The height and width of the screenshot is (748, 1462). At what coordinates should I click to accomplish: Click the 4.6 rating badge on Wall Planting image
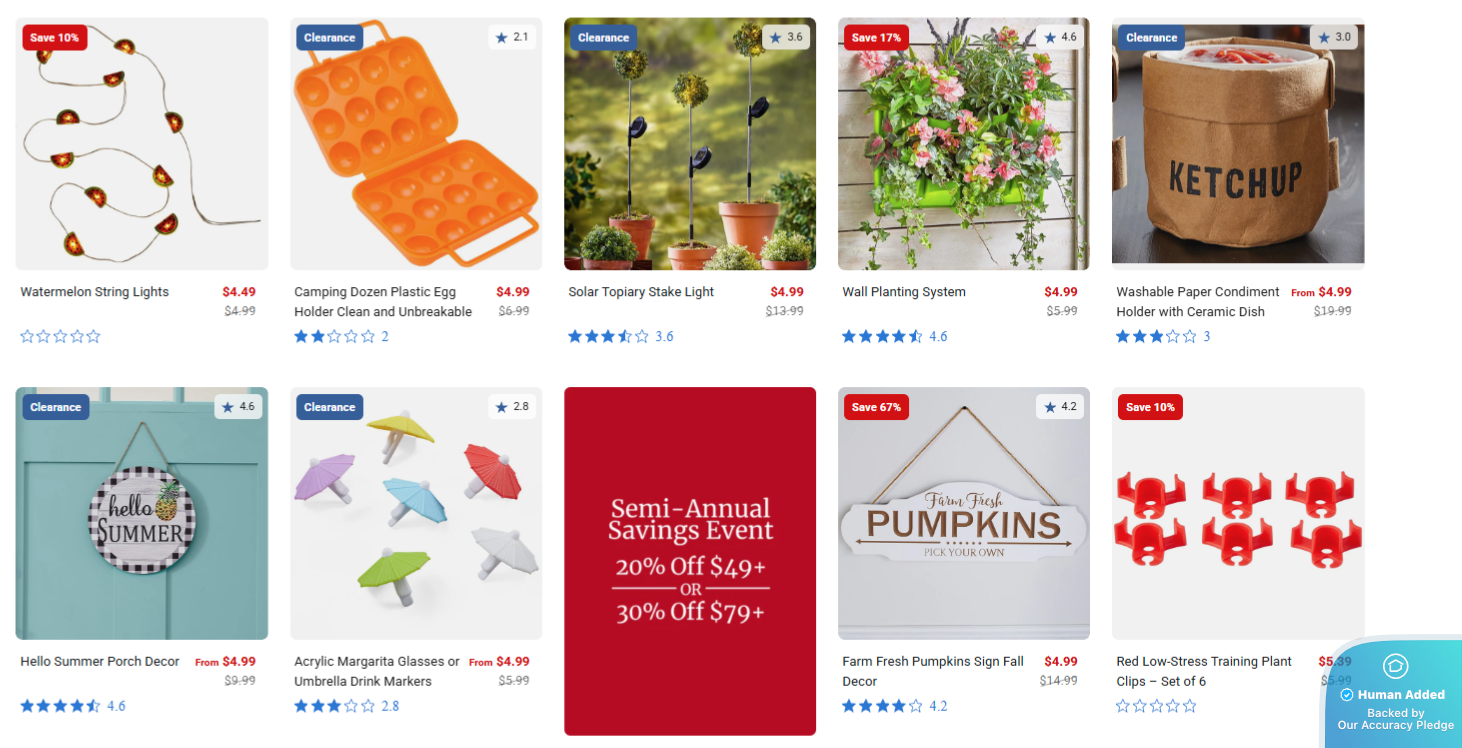click(1061, 37)
